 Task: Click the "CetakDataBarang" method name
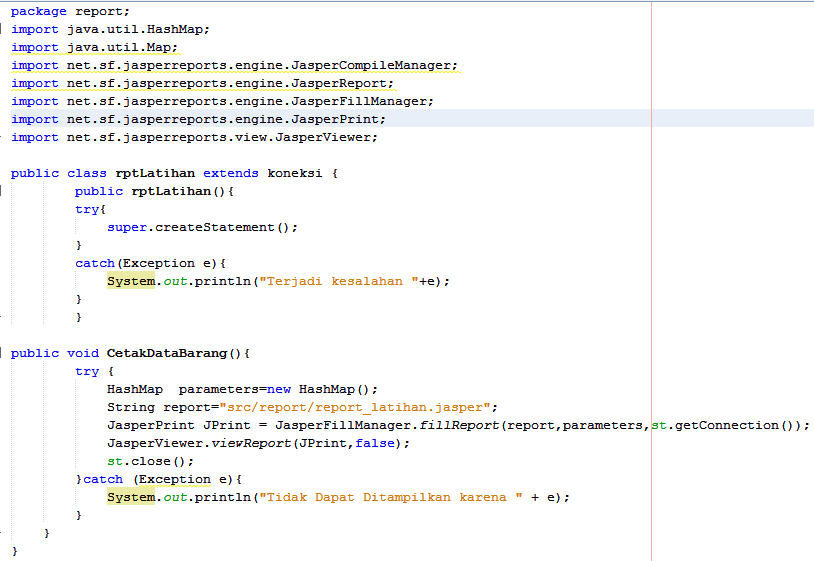[x=167, y=353]
